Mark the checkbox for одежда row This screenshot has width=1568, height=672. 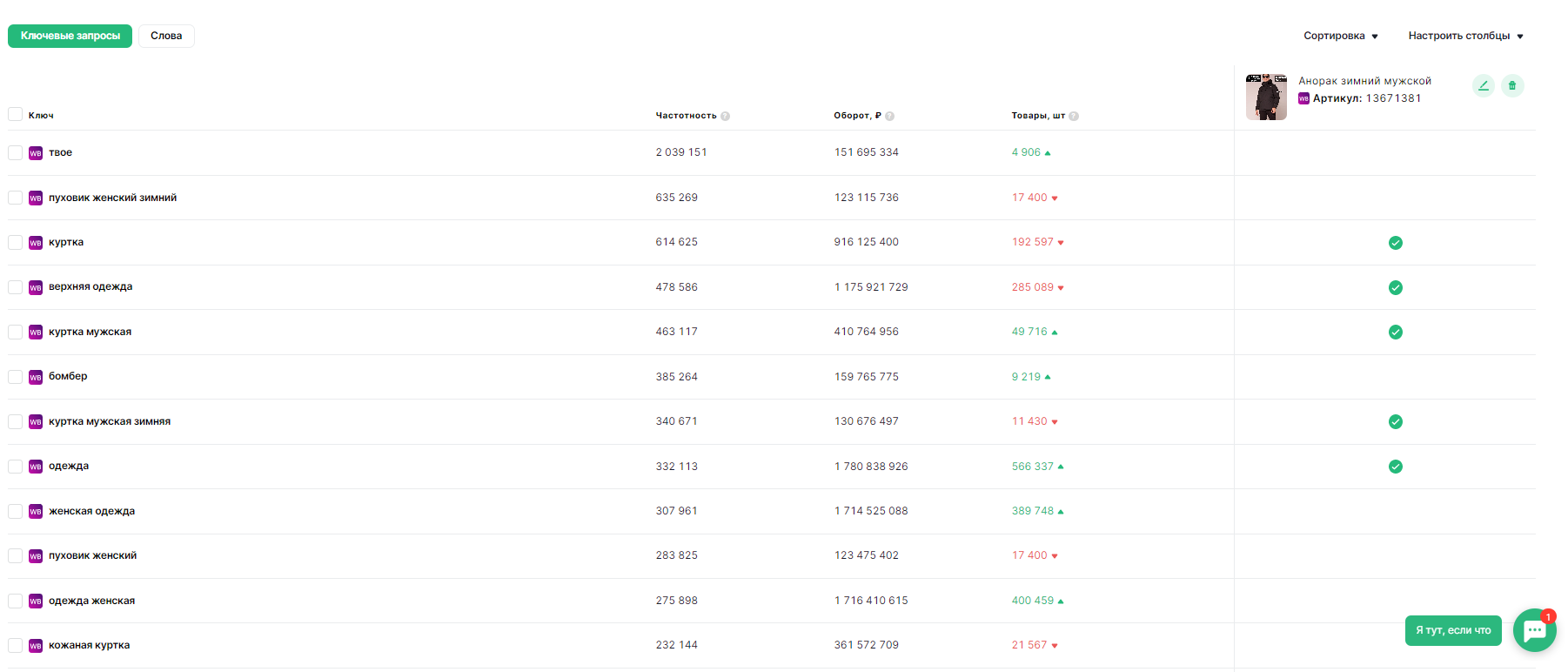[15, 466]
